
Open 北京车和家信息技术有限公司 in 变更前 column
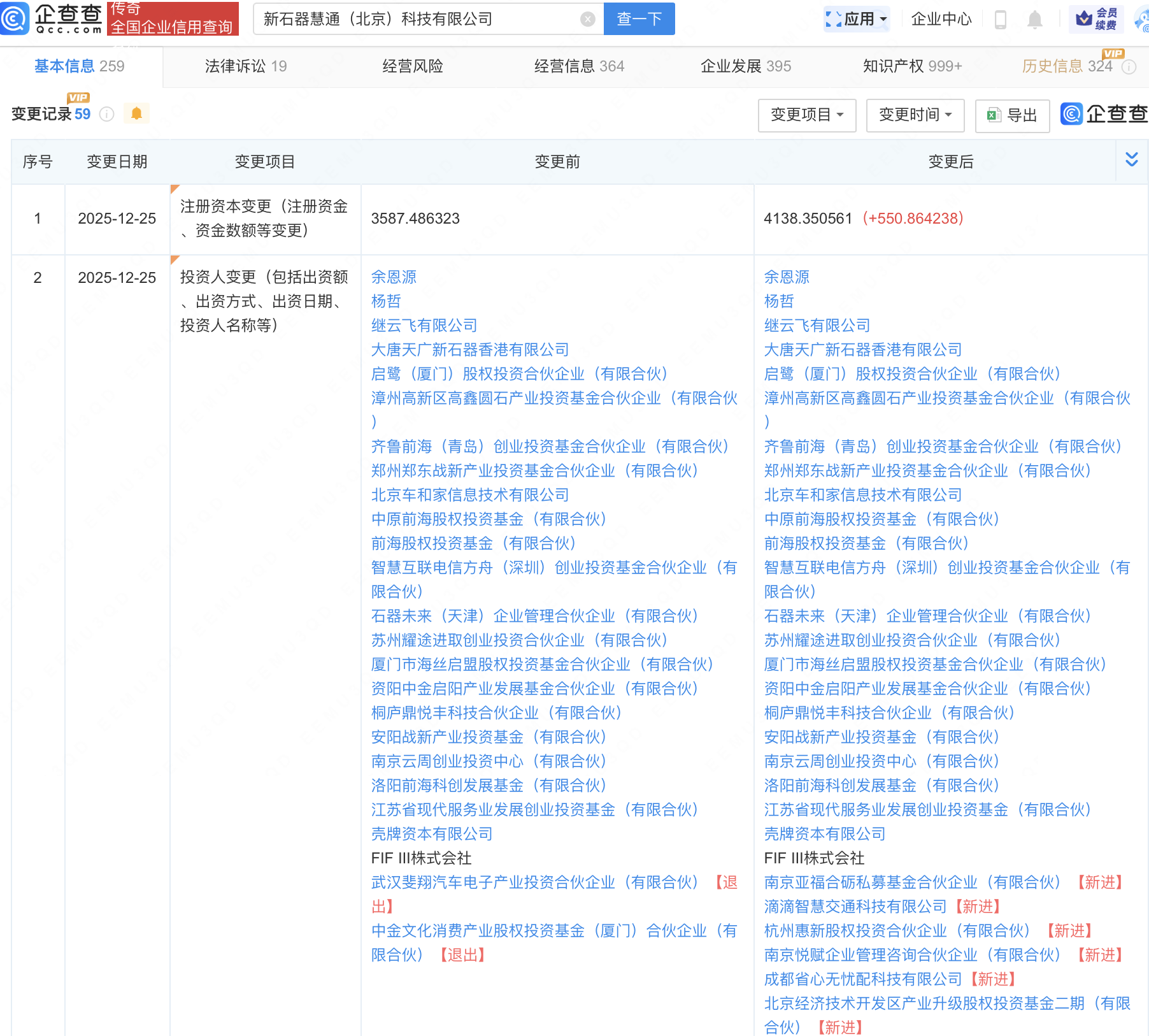pos(469,495)
